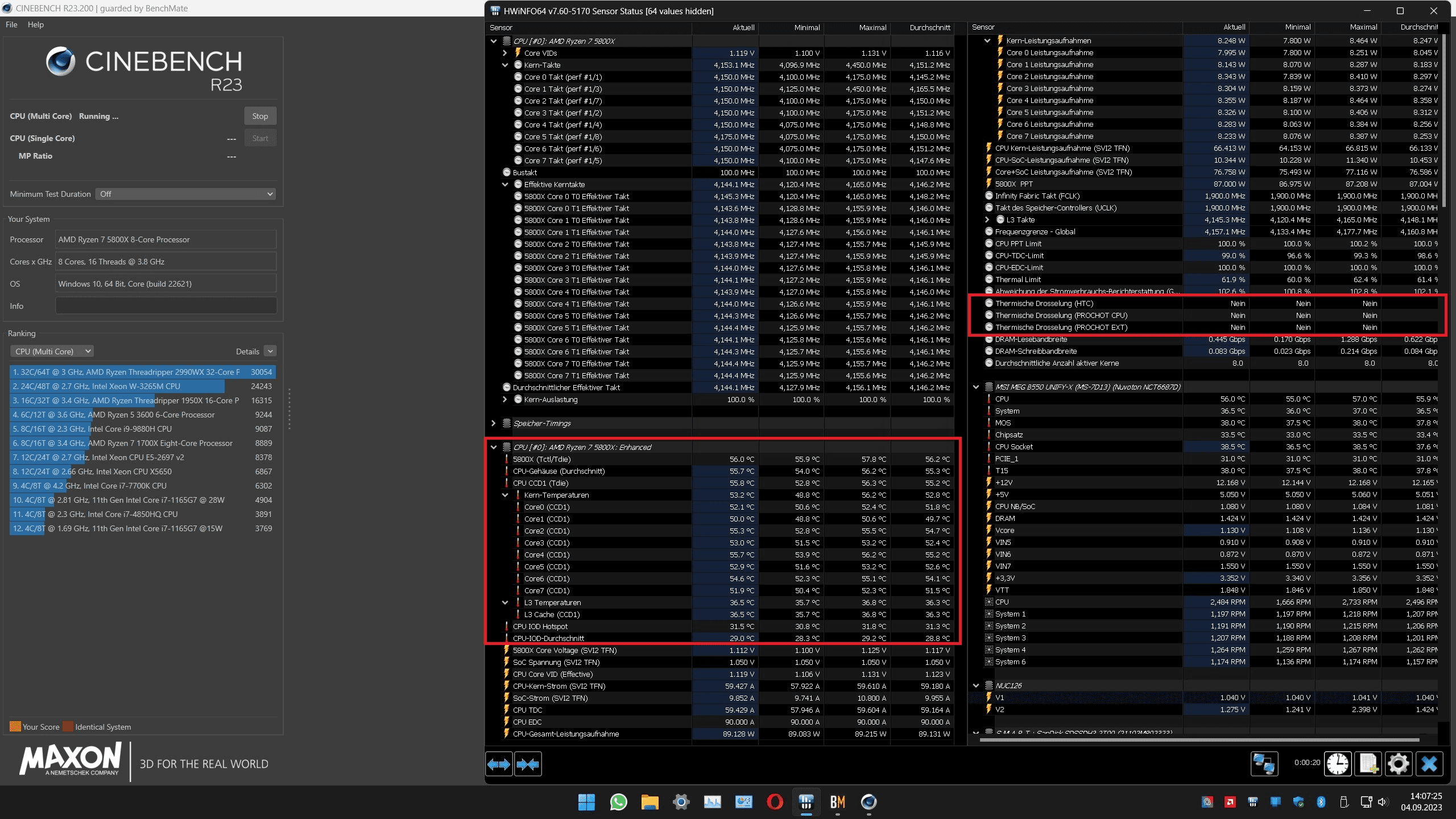Open Windows Security tray icon
This screenshot has width=1456, height=819.
(1298, 802)
